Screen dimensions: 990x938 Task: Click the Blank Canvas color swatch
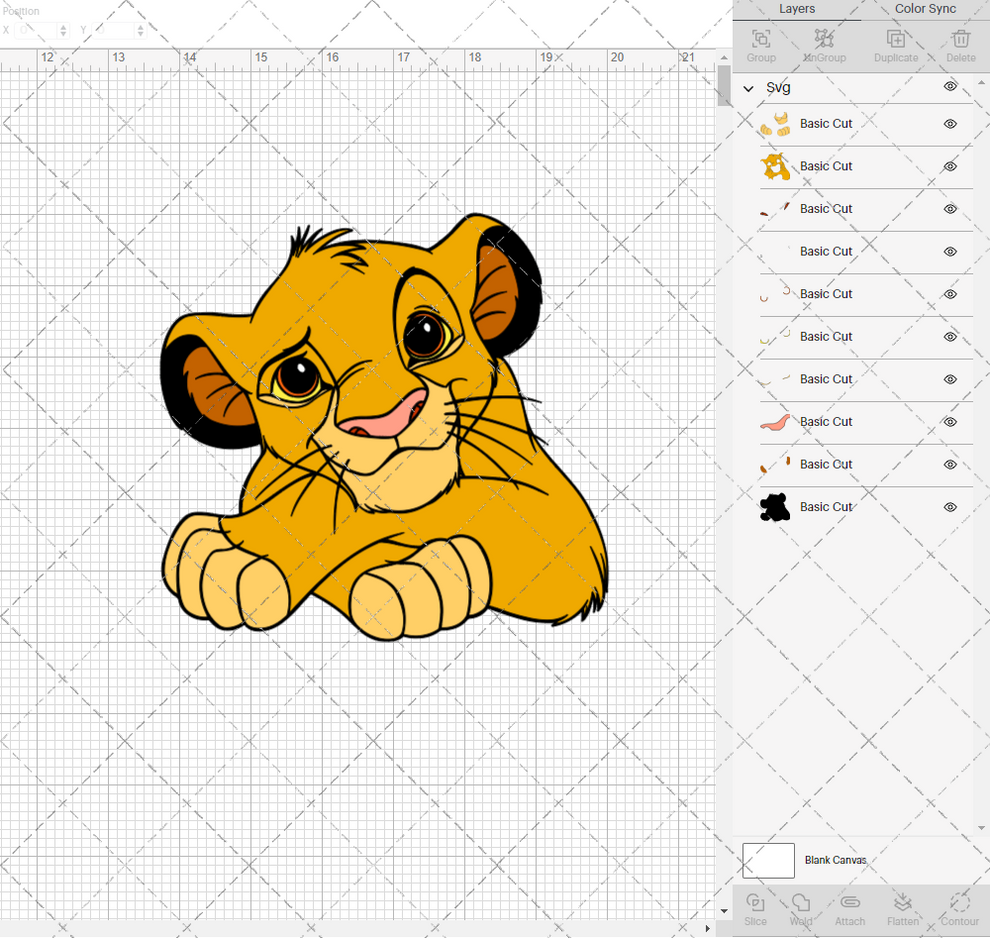pos(768,860)
